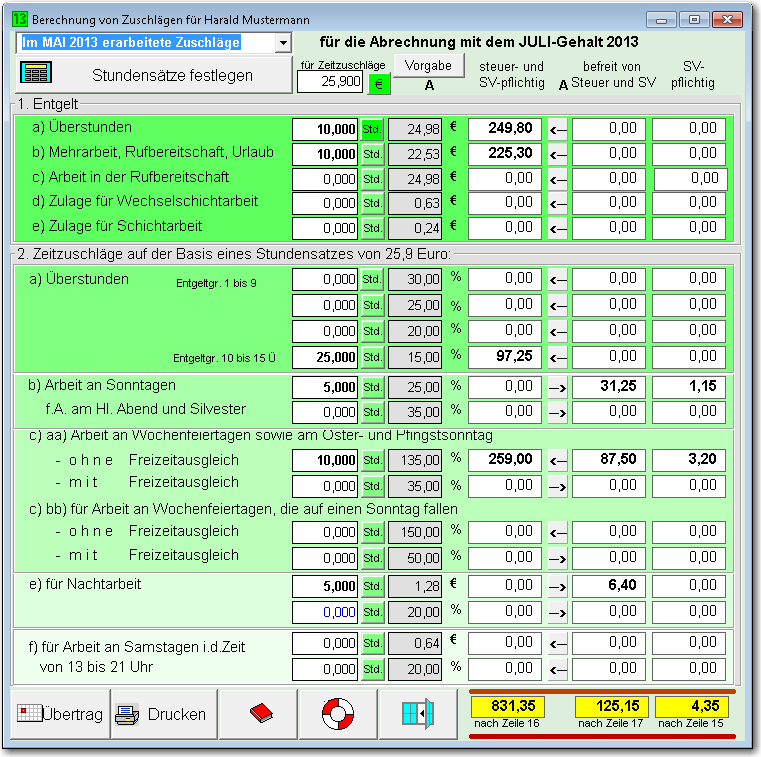The image size is (761, 757).
Task: Click Std. button in the 135,00 percent row
Action: tap(372, 460)
